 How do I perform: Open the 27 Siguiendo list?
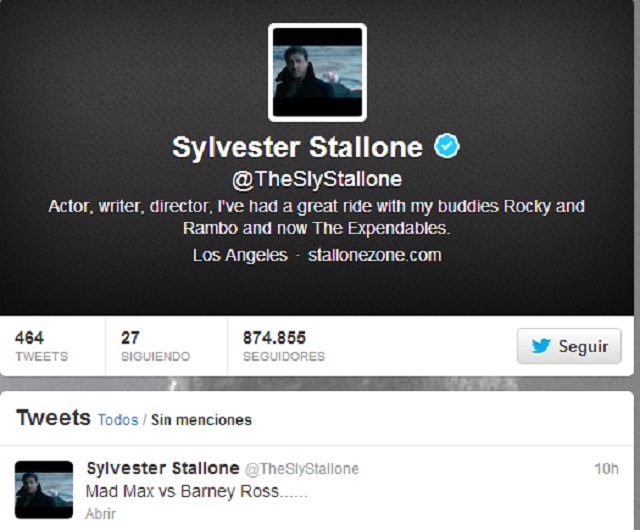[156, 346]
